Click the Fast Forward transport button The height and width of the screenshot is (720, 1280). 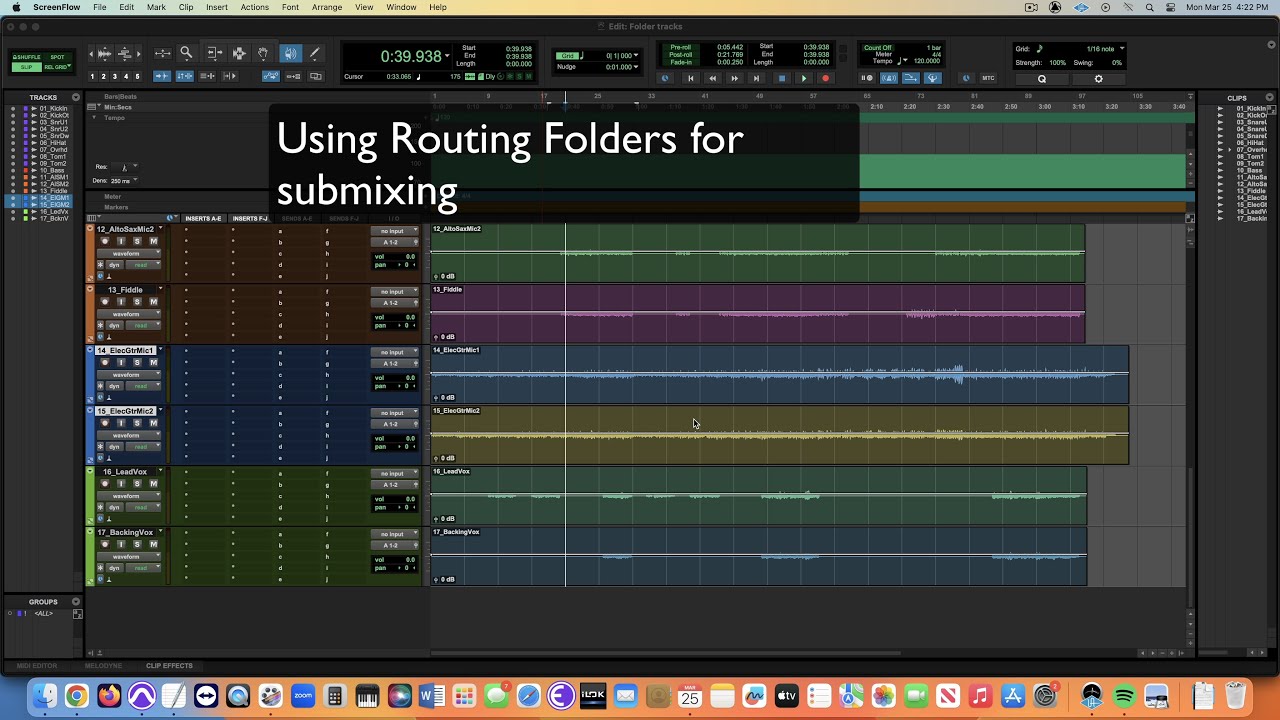735,78
